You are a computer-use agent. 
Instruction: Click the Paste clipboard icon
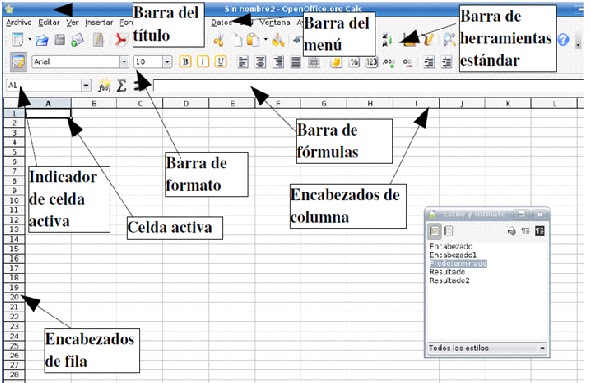click(253, 40)
